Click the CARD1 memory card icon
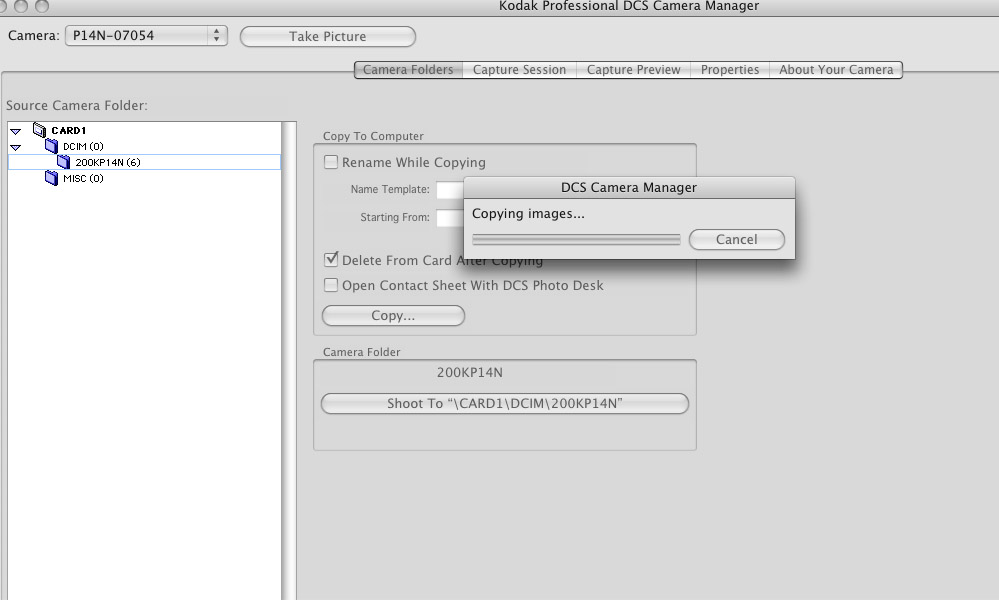 (40, 130)
